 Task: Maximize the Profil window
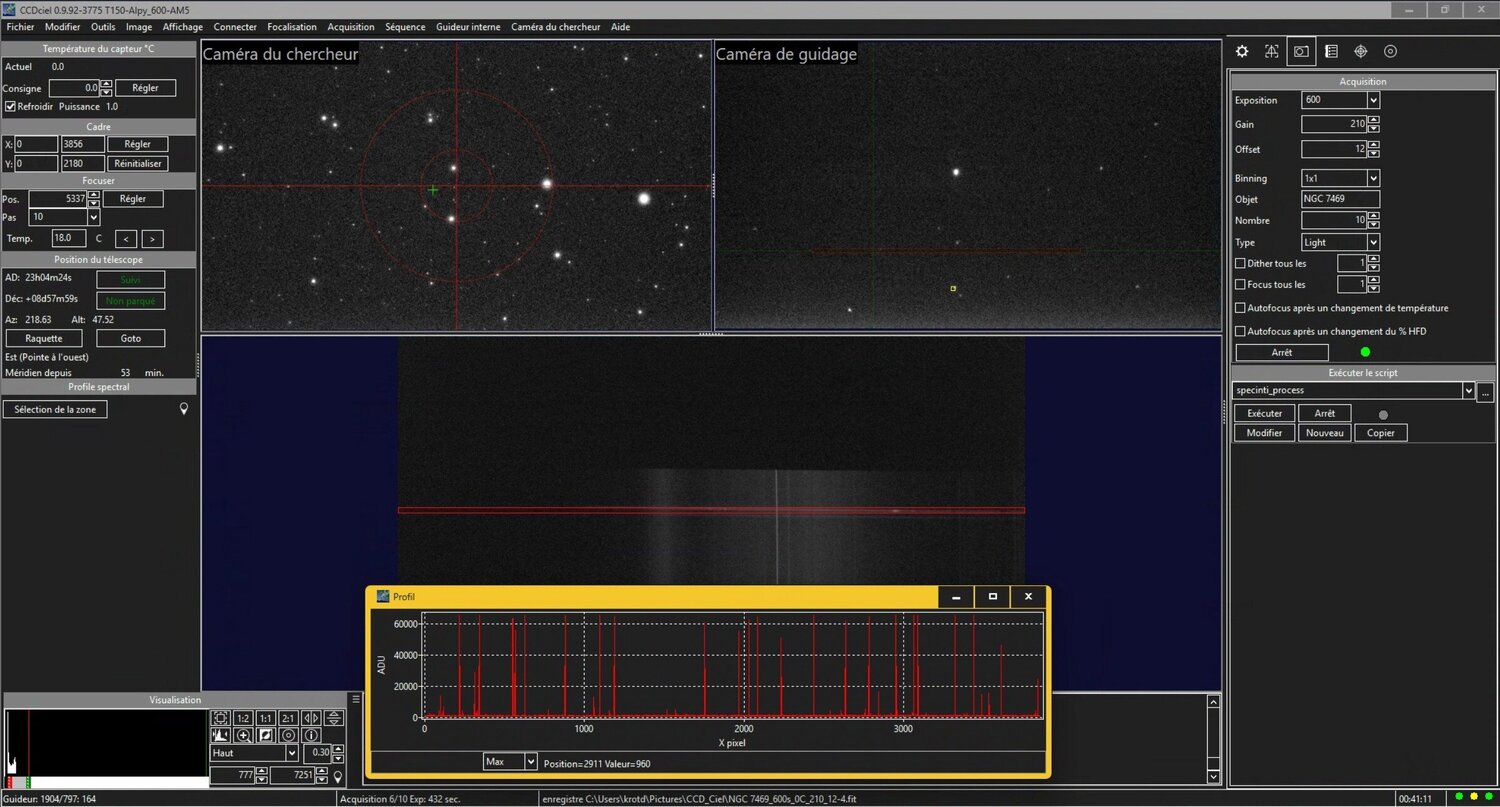click(x=992, y=597)
